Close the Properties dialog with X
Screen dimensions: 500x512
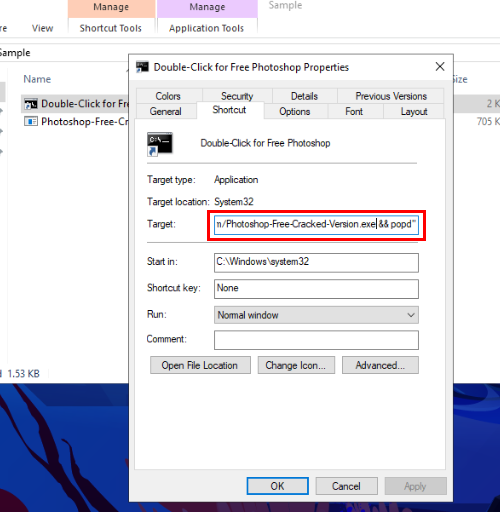click(440, 67)
